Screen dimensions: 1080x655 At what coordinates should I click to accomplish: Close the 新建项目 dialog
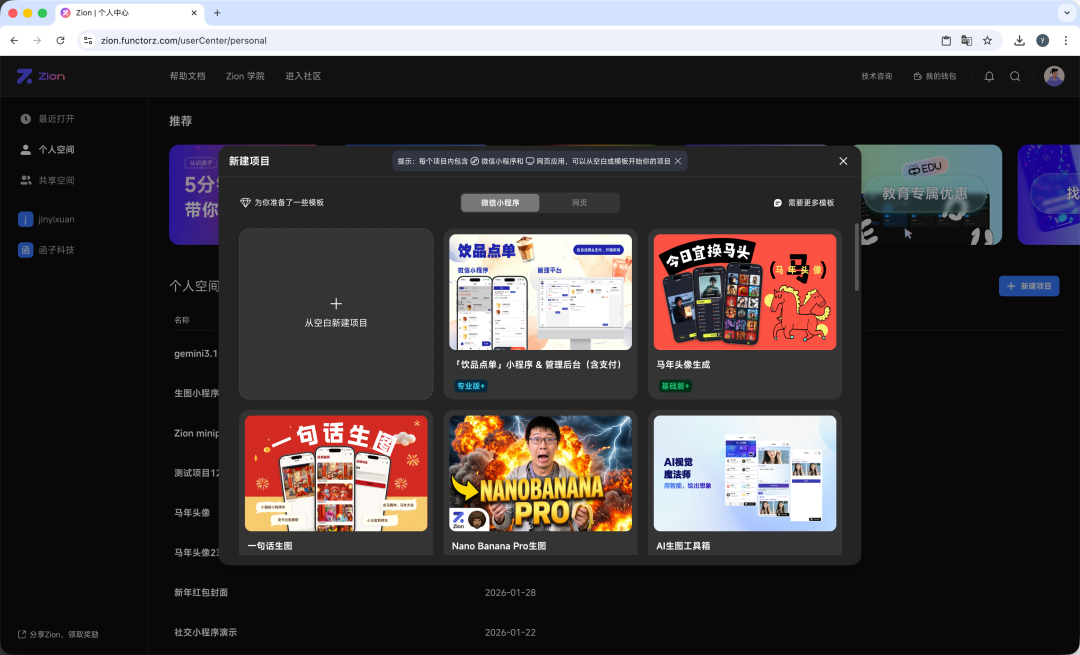[x=843, y=161]
